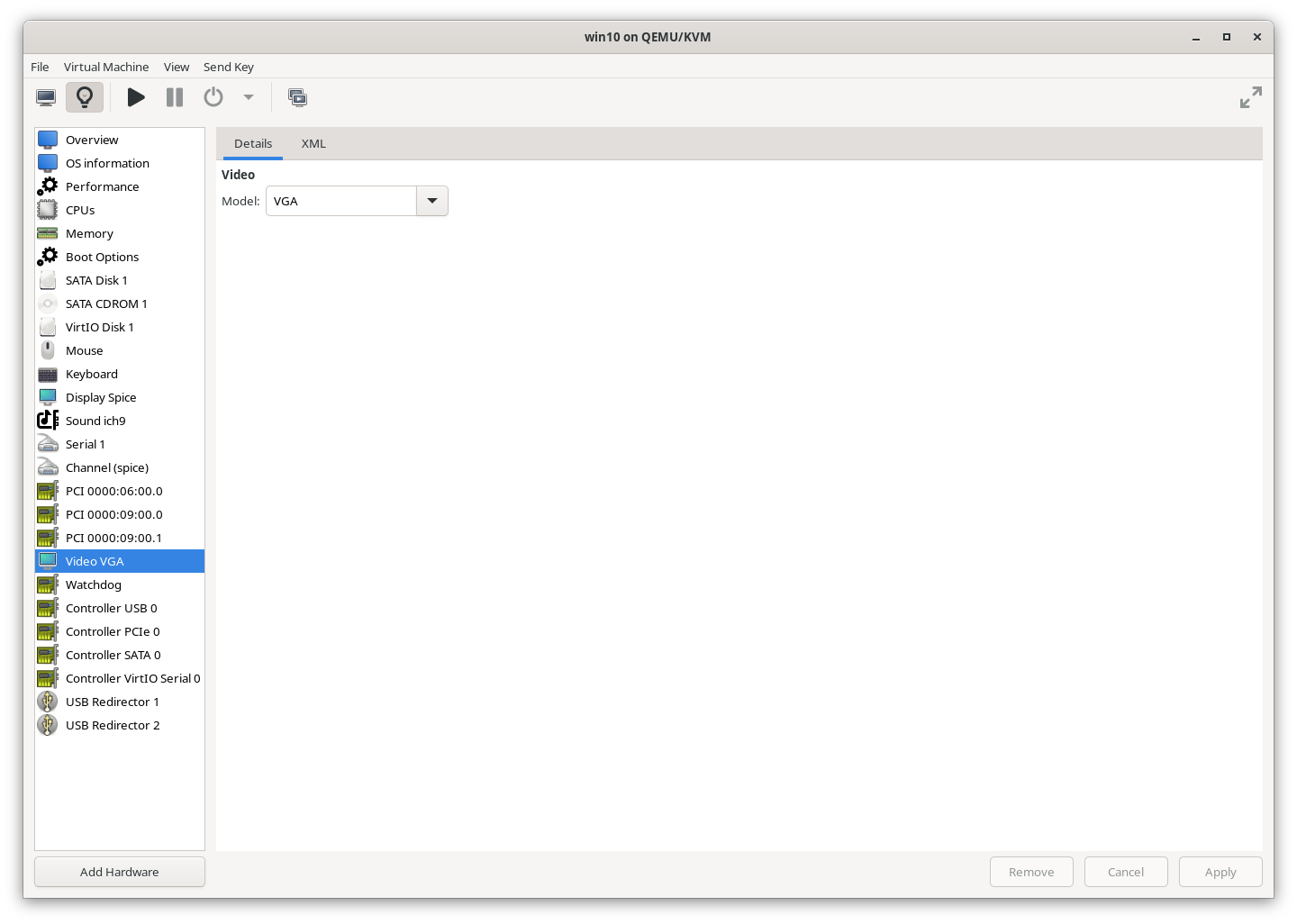
Task: Pause the virtual machine
Action: pos(175,97)
